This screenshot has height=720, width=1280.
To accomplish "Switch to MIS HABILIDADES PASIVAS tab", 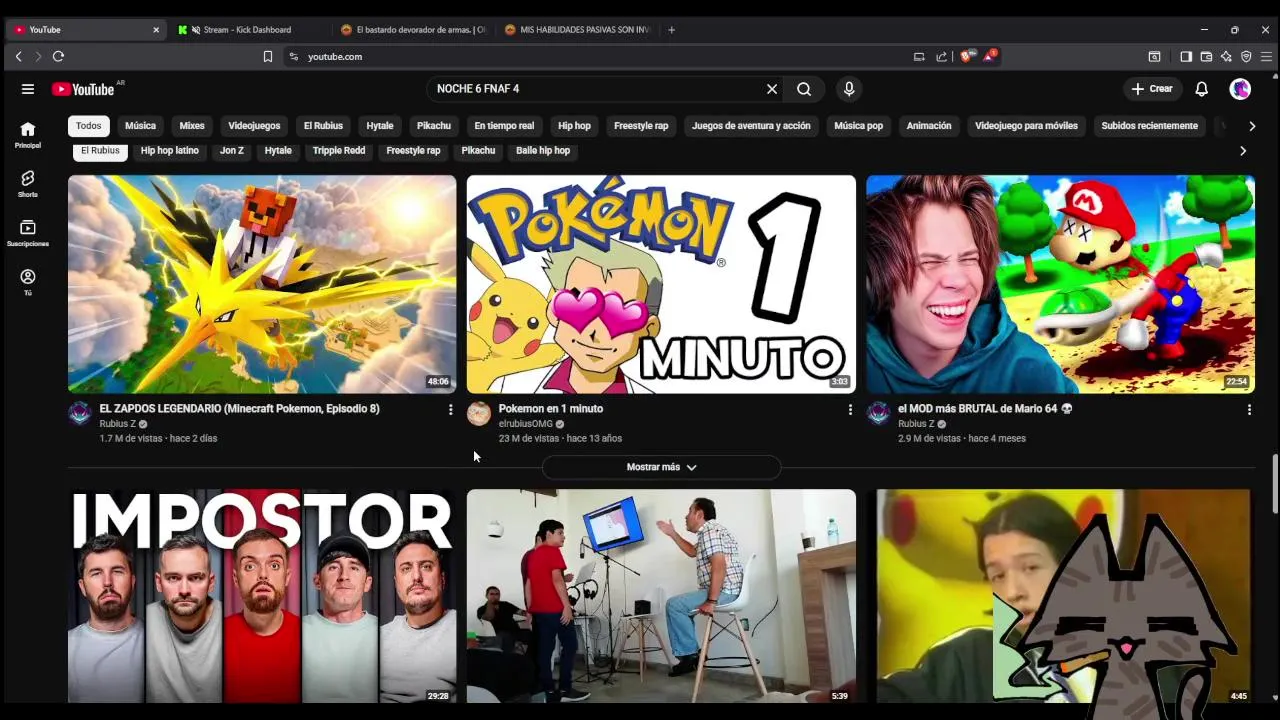I will [x=577, y=30].
